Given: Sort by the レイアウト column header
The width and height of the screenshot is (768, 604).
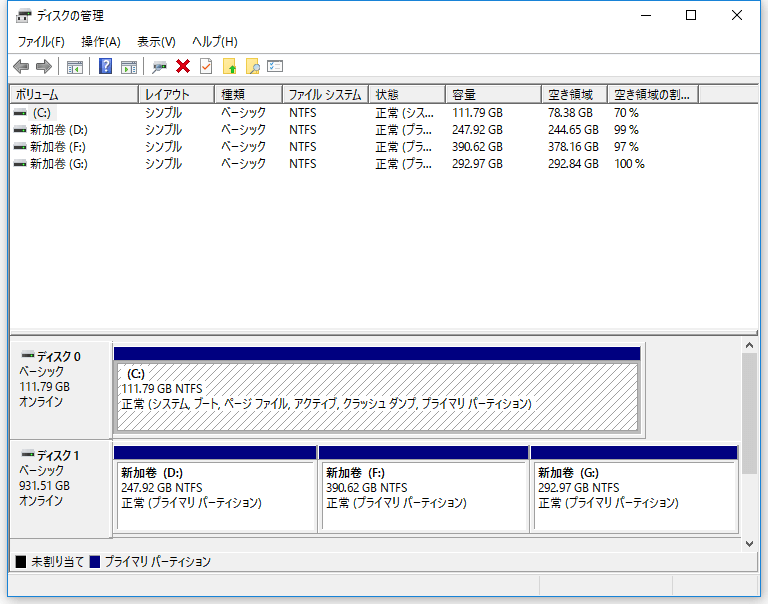Looking at the screenshot, I should coord(176,94).
